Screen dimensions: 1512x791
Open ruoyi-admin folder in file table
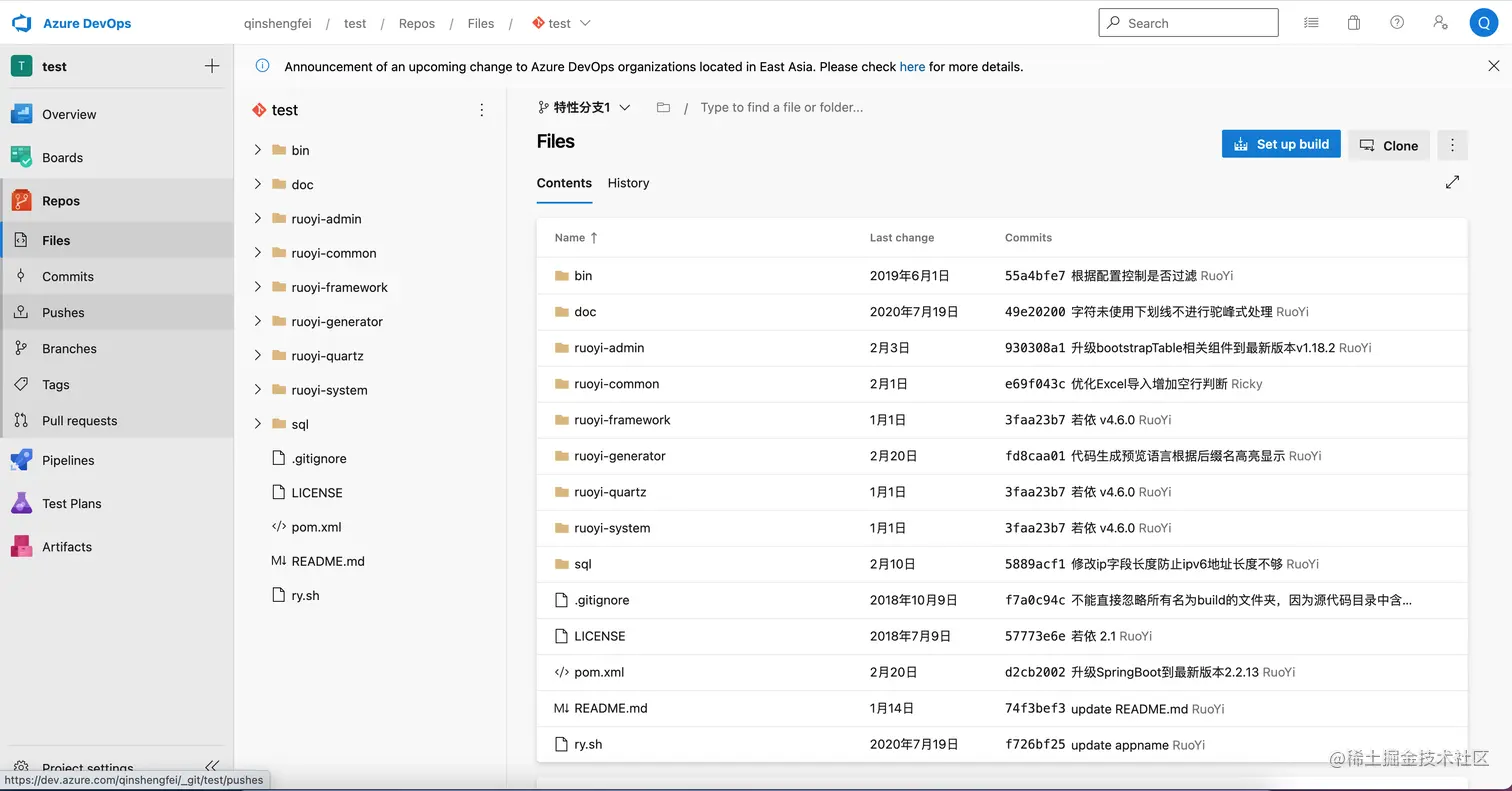(609, 348)
